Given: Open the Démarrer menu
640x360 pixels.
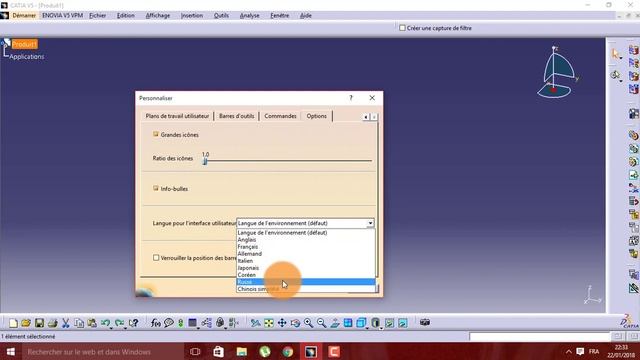Looking at the screenshot, I should (24, 16).
